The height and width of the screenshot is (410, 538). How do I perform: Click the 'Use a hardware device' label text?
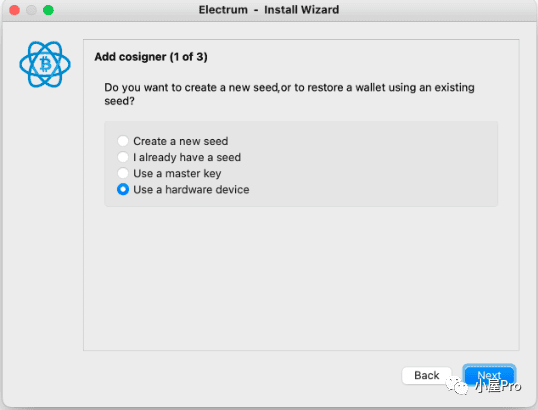tap(191, 190)
